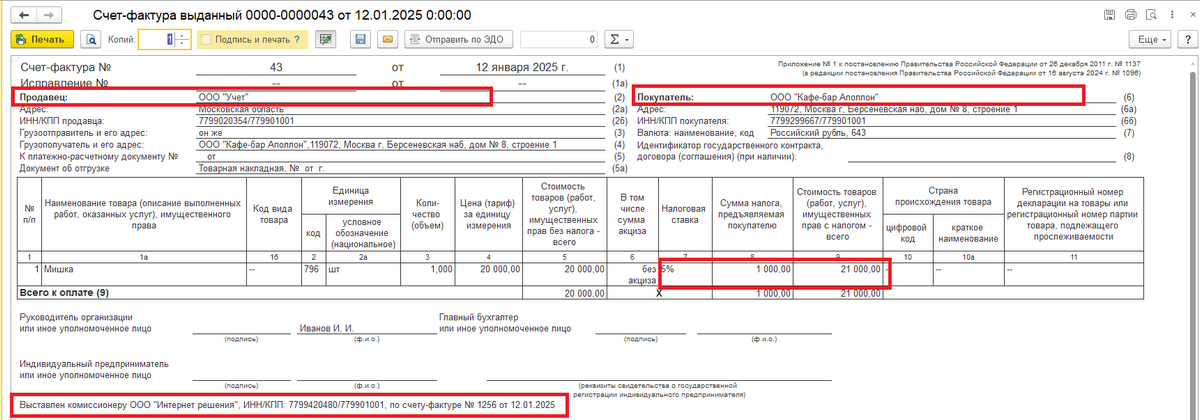Image resolution: width=1200 pixels, height=420 pixels.
Task: Expand the sum (Σ) dropdown
Action: point(620,40)
